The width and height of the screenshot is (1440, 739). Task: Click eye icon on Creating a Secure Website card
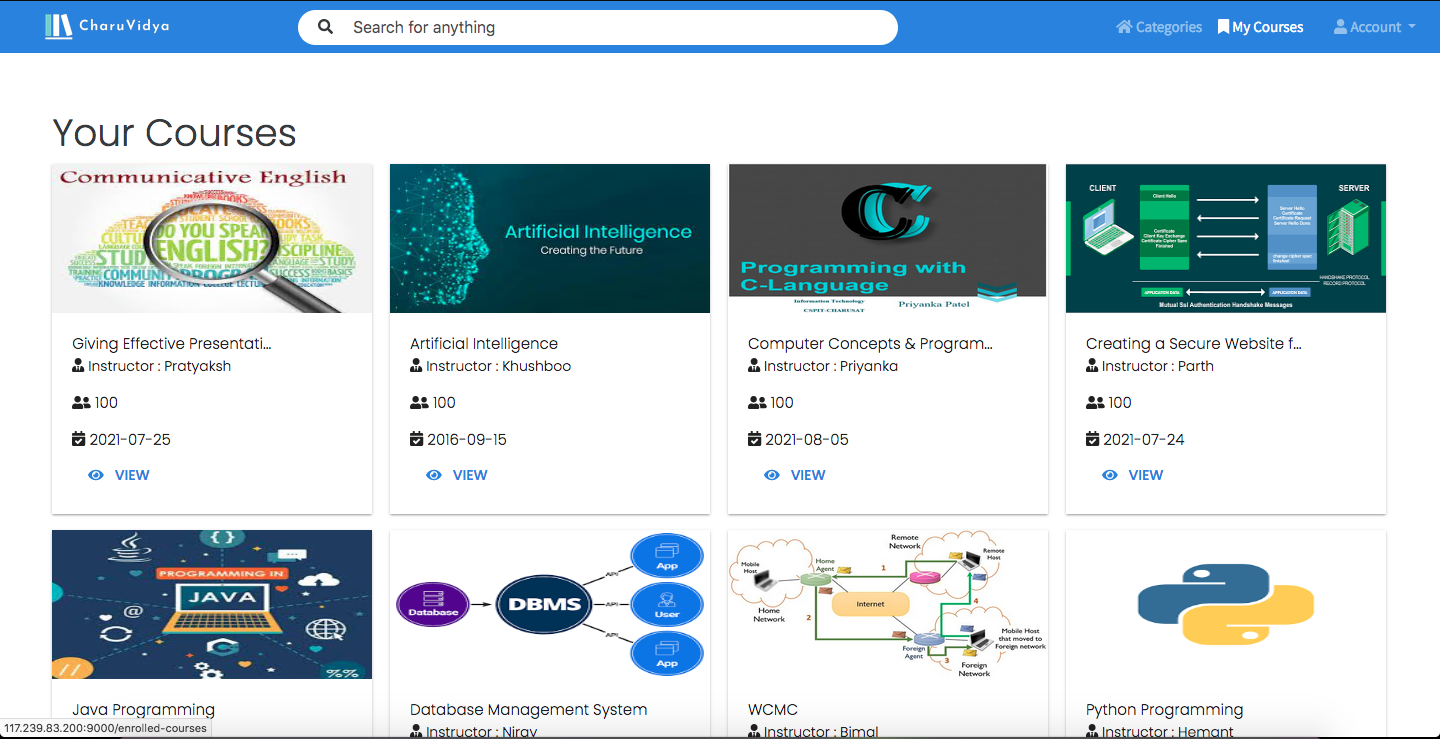pos(1110,475)
